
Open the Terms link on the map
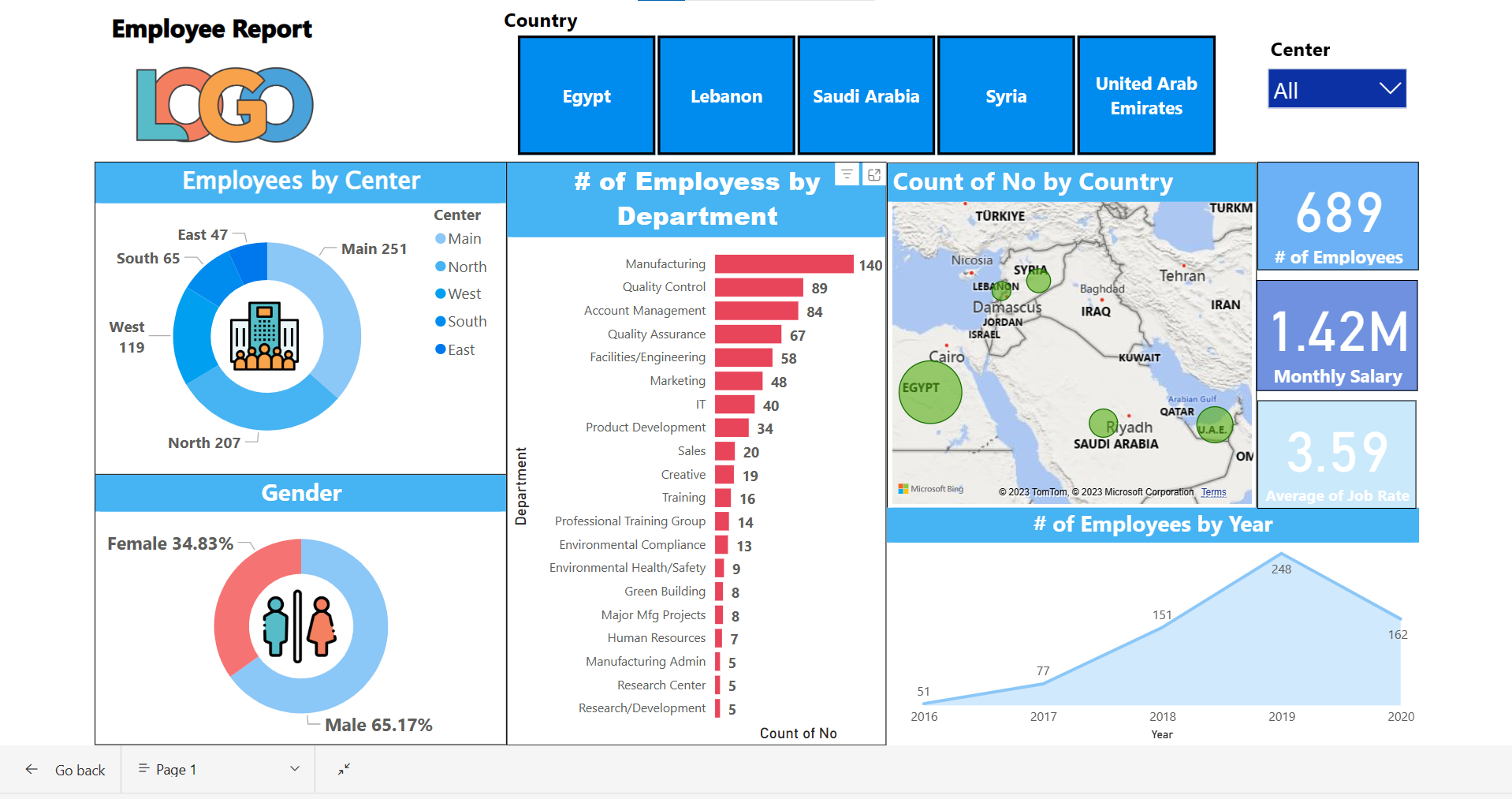click(x=1213, y=491)
